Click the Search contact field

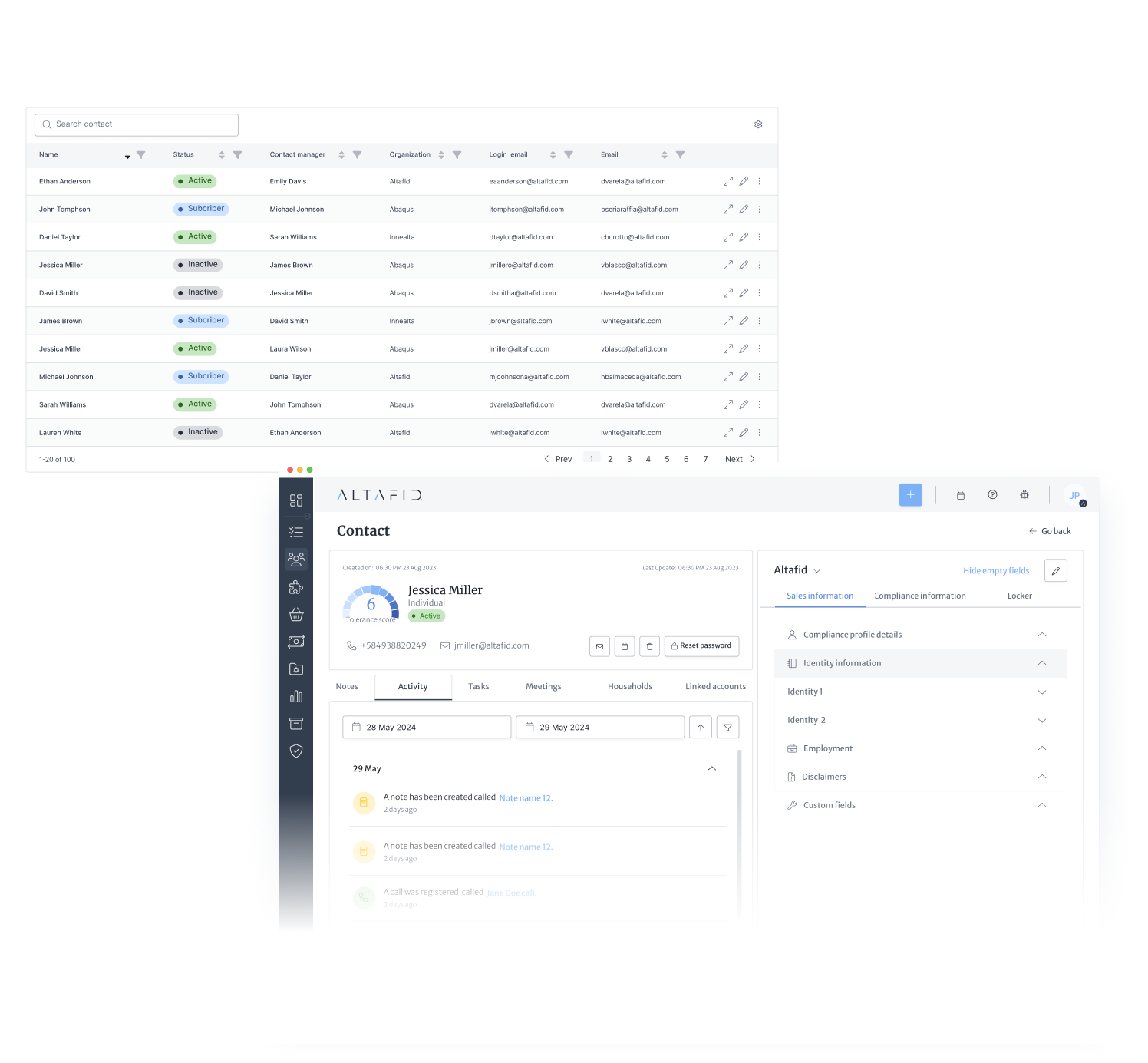[x=137, y=124]
